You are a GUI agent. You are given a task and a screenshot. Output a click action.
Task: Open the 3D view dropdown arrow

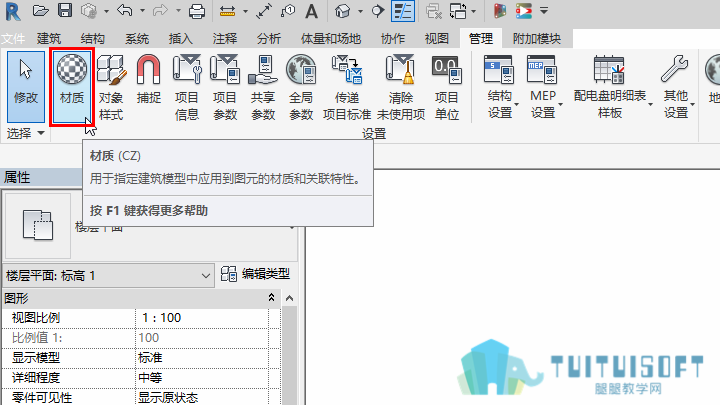point(360,11)
